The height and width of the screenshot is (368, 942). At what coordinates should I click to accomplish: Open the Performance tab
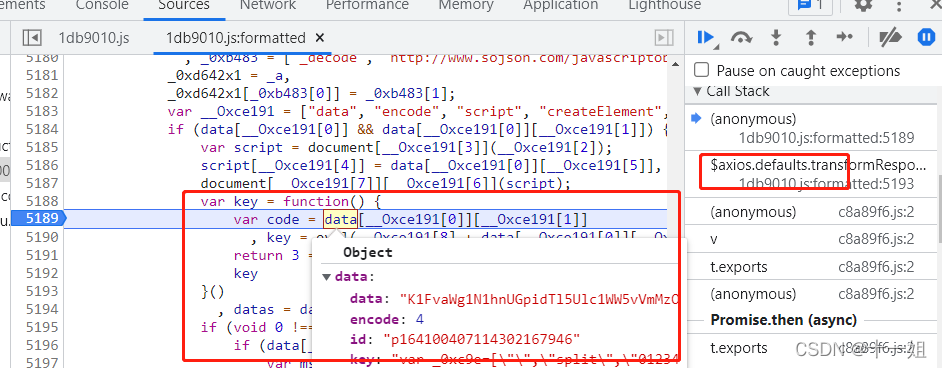pos(368,5)
